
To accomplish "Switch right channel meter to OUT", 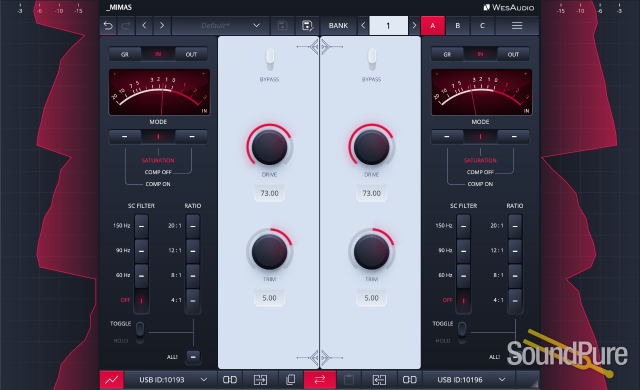I will coord(513,54).
